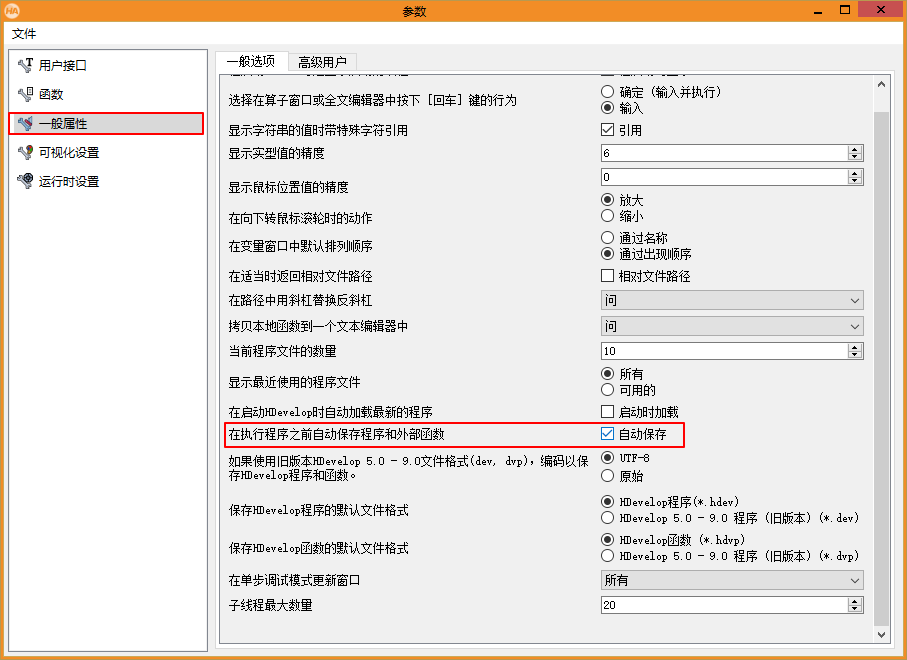Image resolution: width=907 pixels, height=660 pixels.
Task: Click the scrollbar down arrow
Action: click(x=882, y=635)
